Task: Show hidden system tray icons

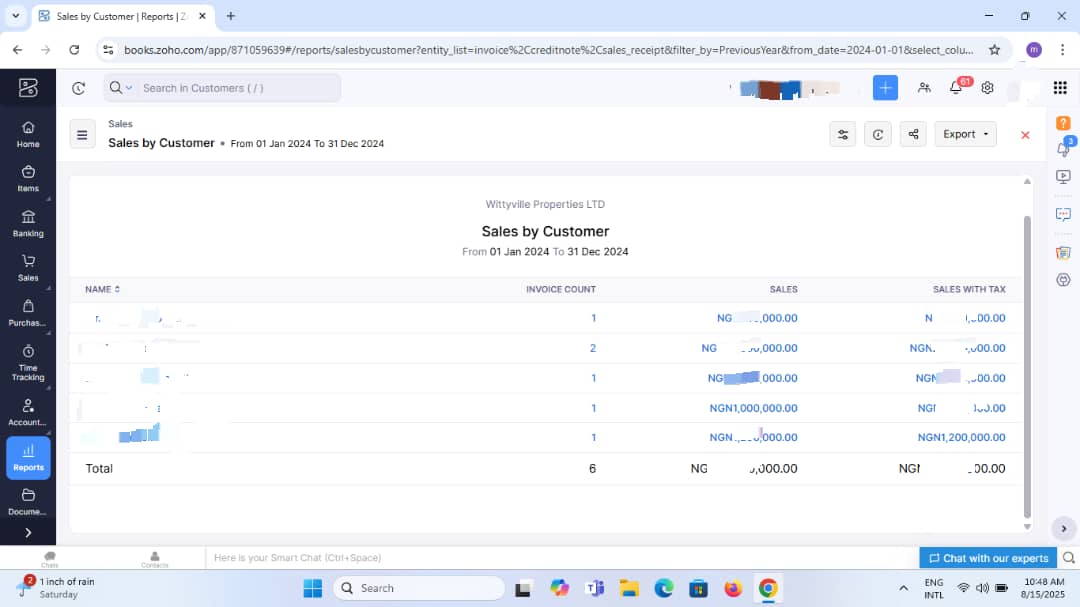Action: 904,588
